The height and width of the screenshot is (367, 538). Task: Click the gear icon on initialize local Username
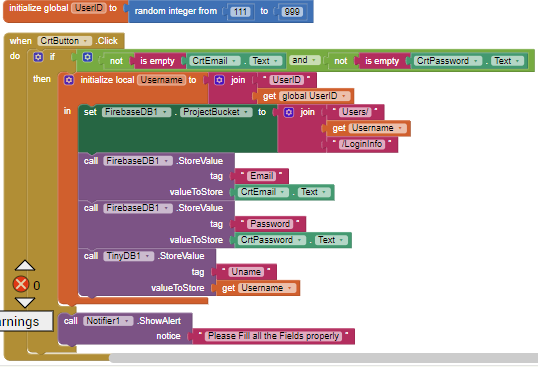[x=69, y=80]
